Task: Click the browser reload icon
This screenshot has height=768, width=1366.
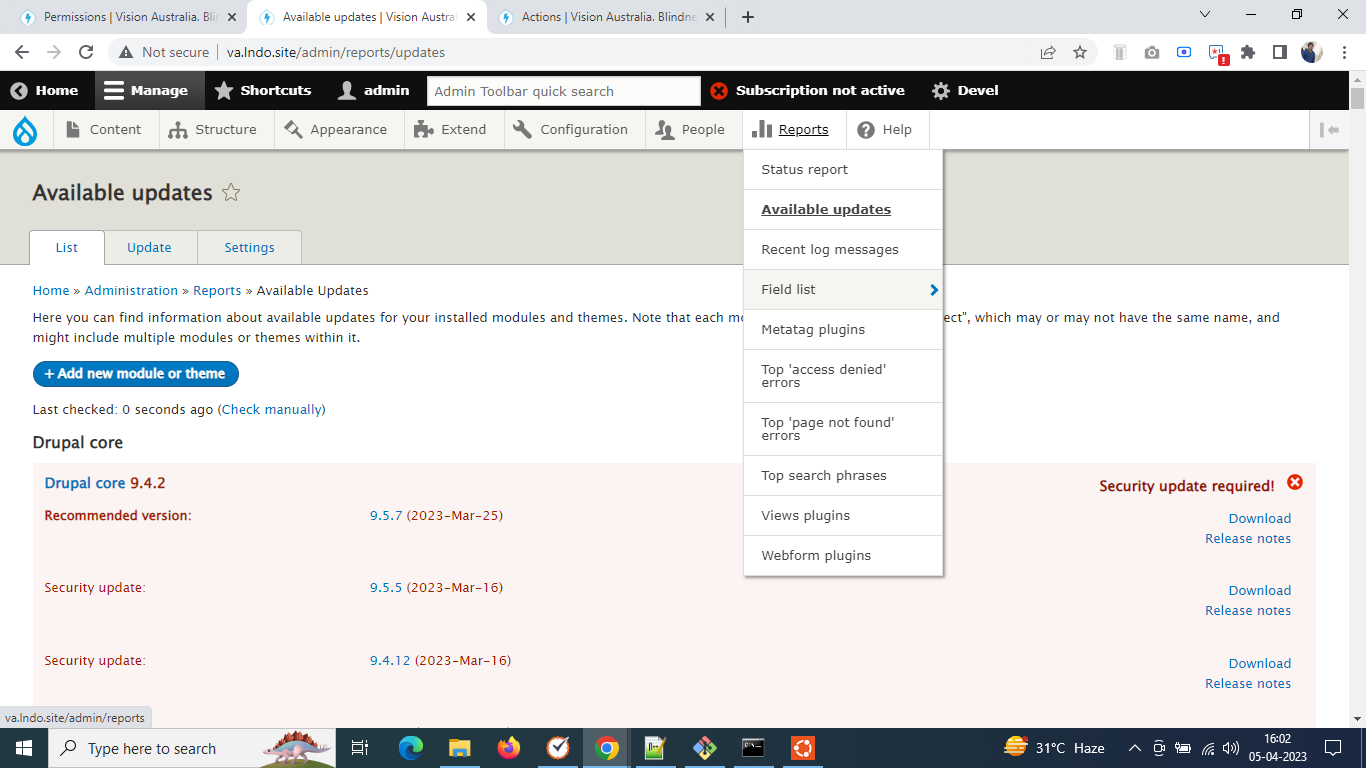Action: [86, 52]
